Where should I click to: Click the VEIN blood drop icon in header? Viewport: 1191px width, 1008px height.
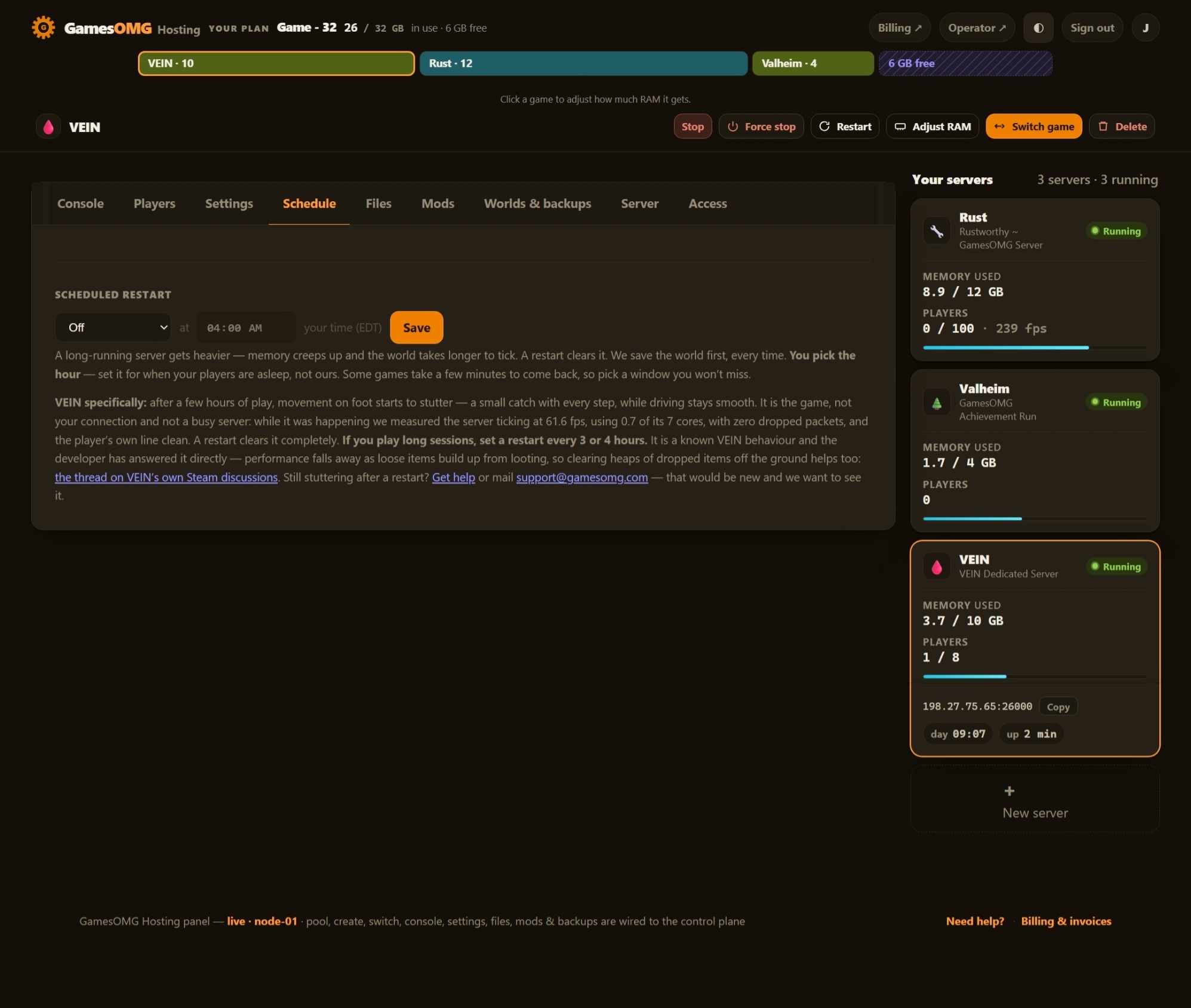(x=48, y=127)
